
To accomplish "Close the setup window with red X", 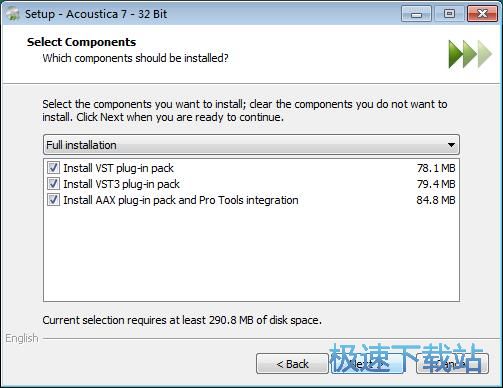I will pyautogui.click(x=482, y=14).
